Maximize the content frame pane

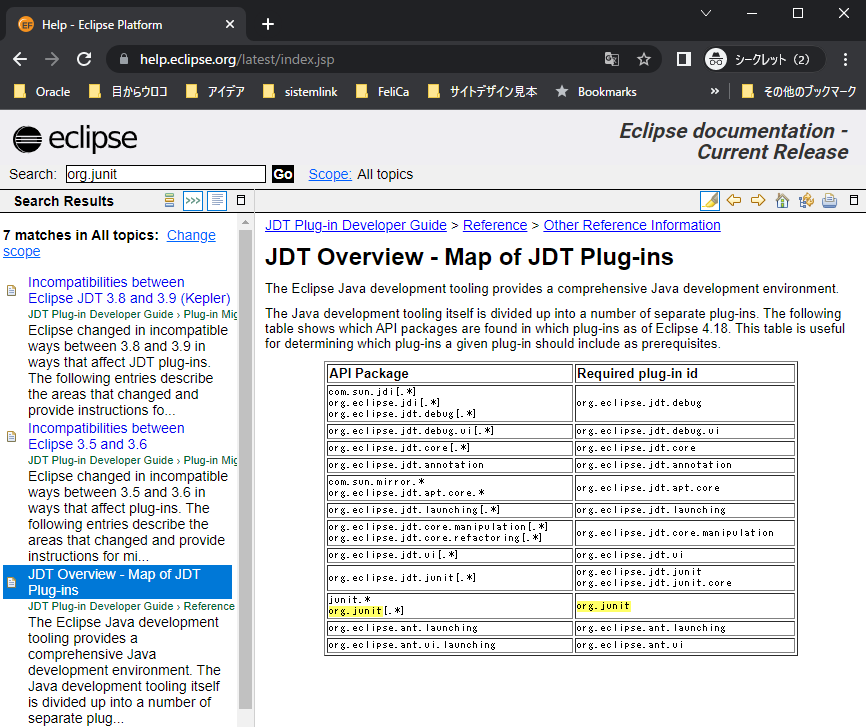[854, 200]
